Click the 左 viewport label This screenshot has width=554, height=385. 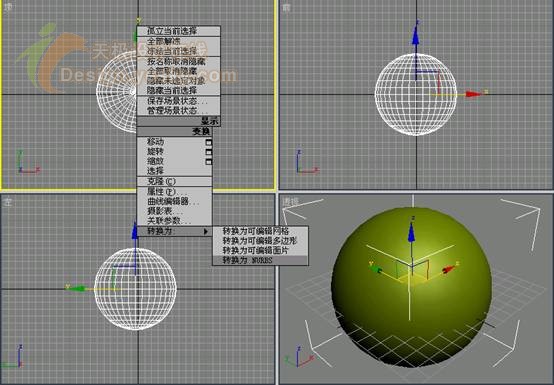tap(8, 202)
